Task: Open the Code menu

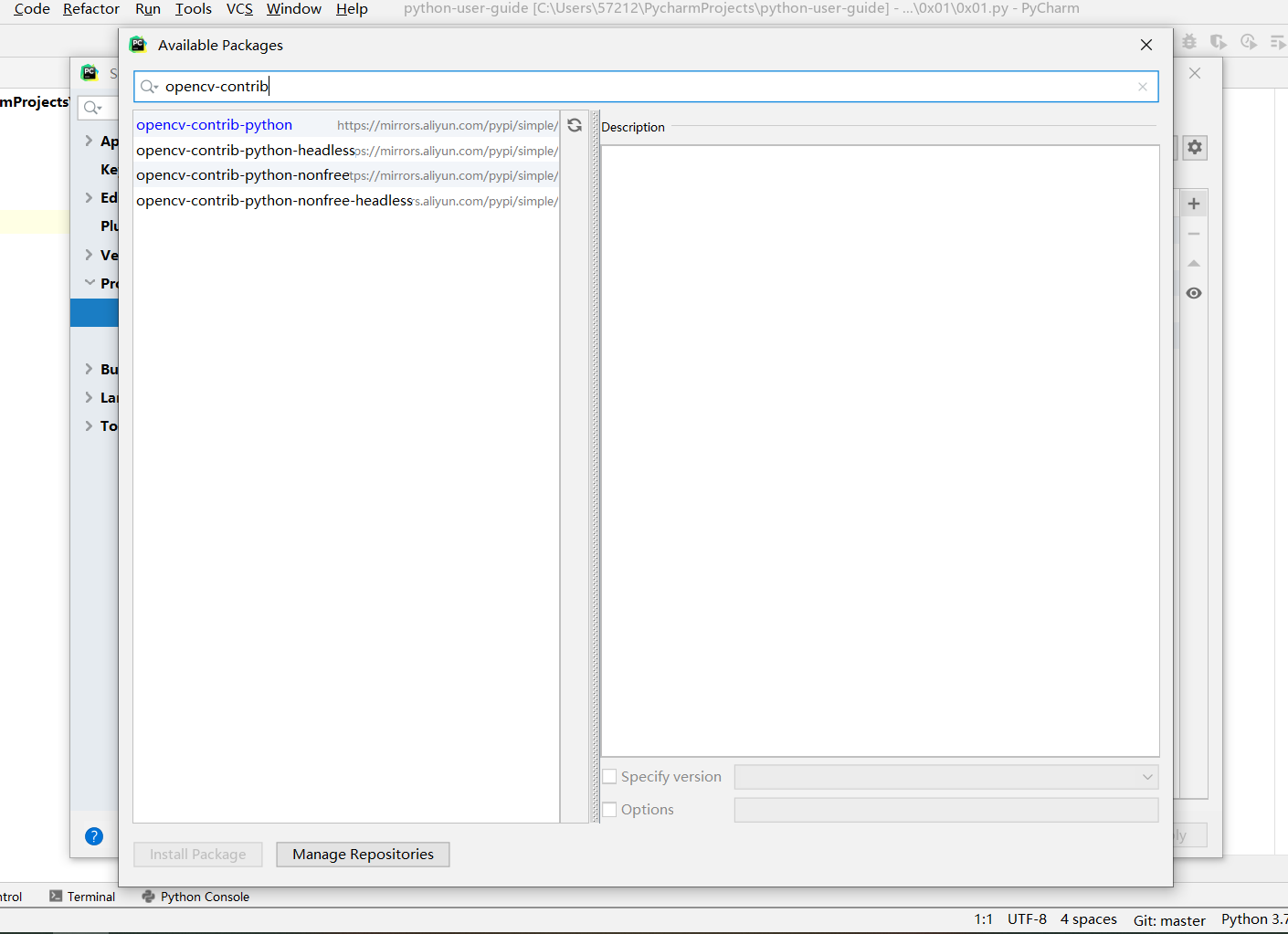Action: coord(32,9)
